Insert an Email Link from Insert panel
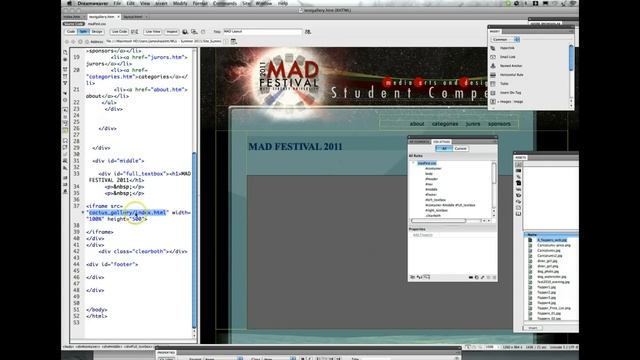Screen dimensions: 640x360 tap(507, 57)
